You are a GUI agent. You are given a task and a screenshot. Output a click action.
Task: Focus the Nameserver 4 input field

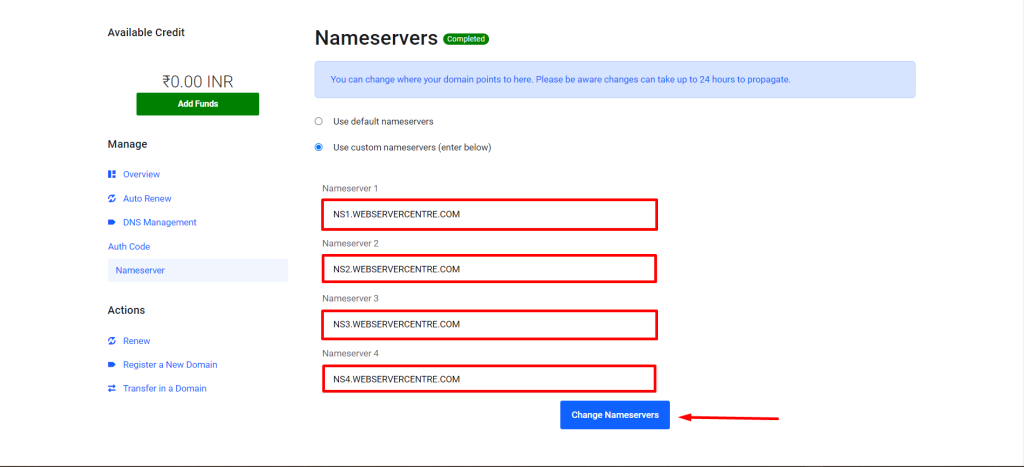[489, 379]
